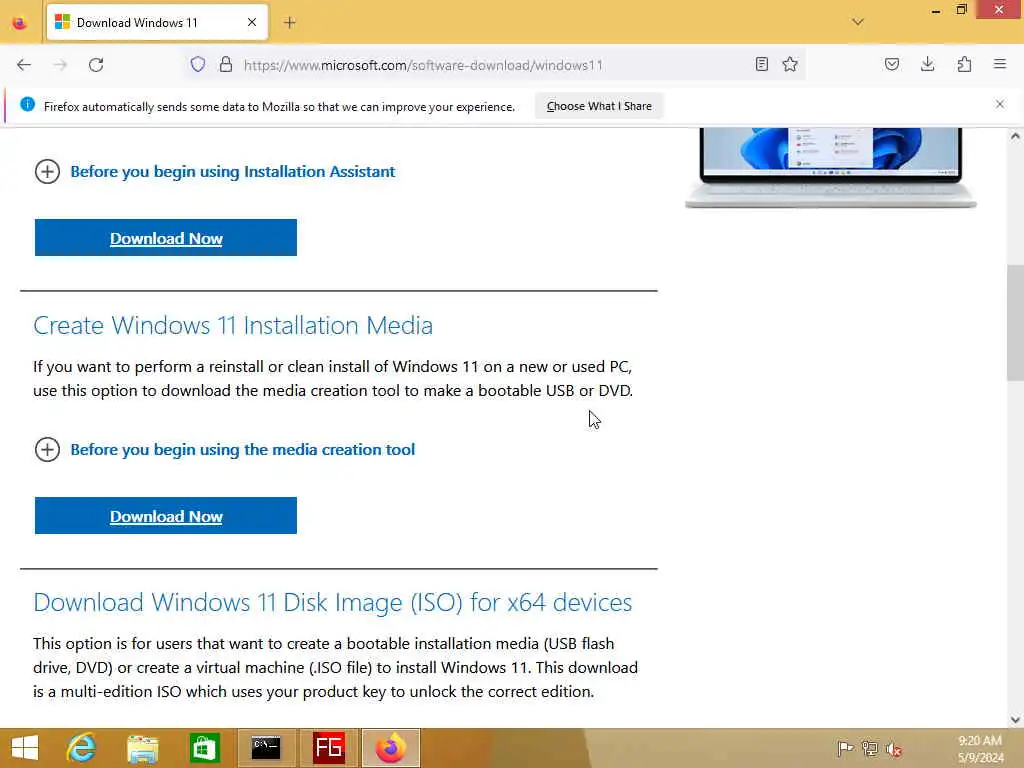Viewport: 1024px width, 768px height.
Task: Open tracking protection shield icon
Action: 198,64
